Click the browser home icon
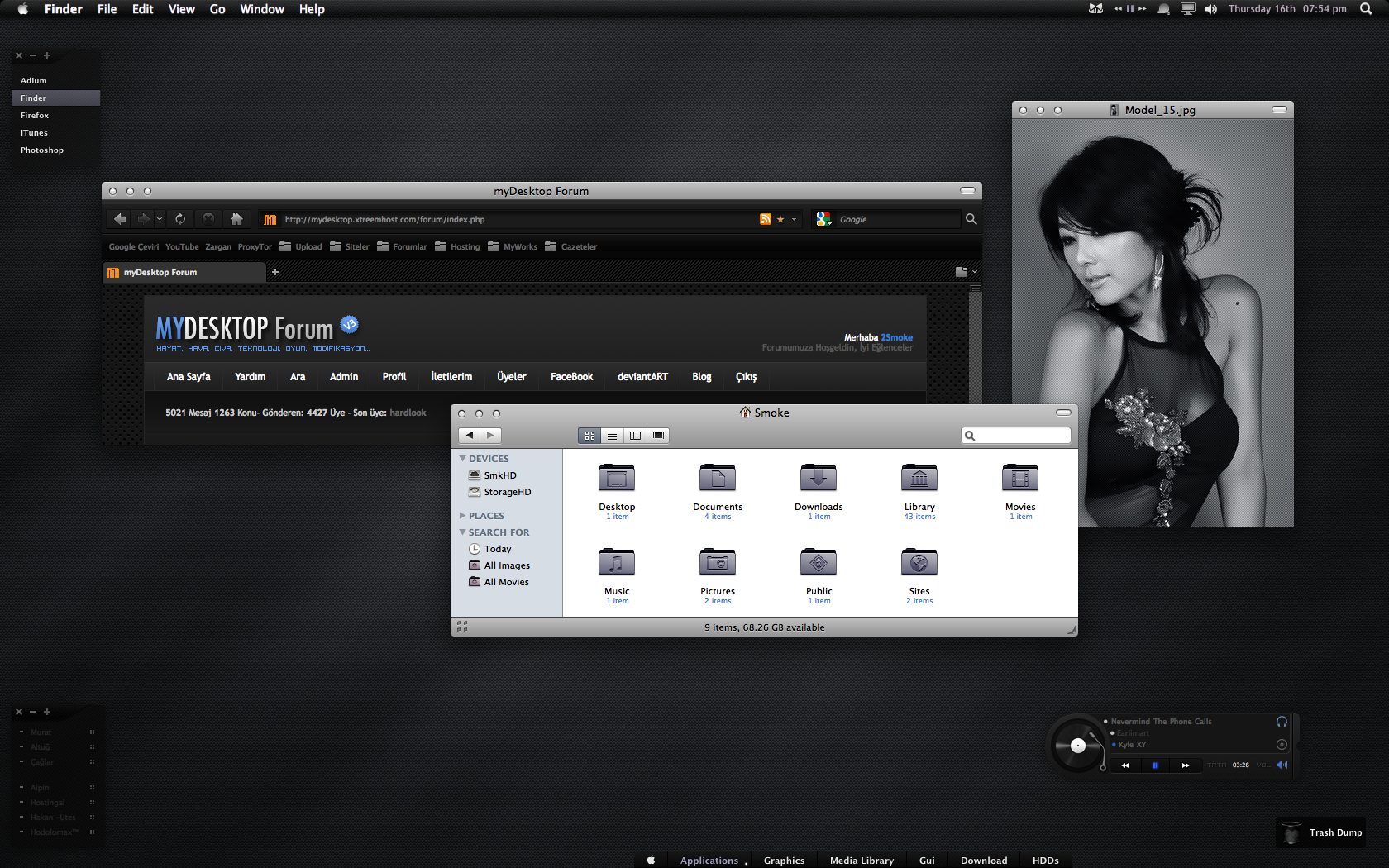Screen dimensions: 1389x868 tap(236, 219)
